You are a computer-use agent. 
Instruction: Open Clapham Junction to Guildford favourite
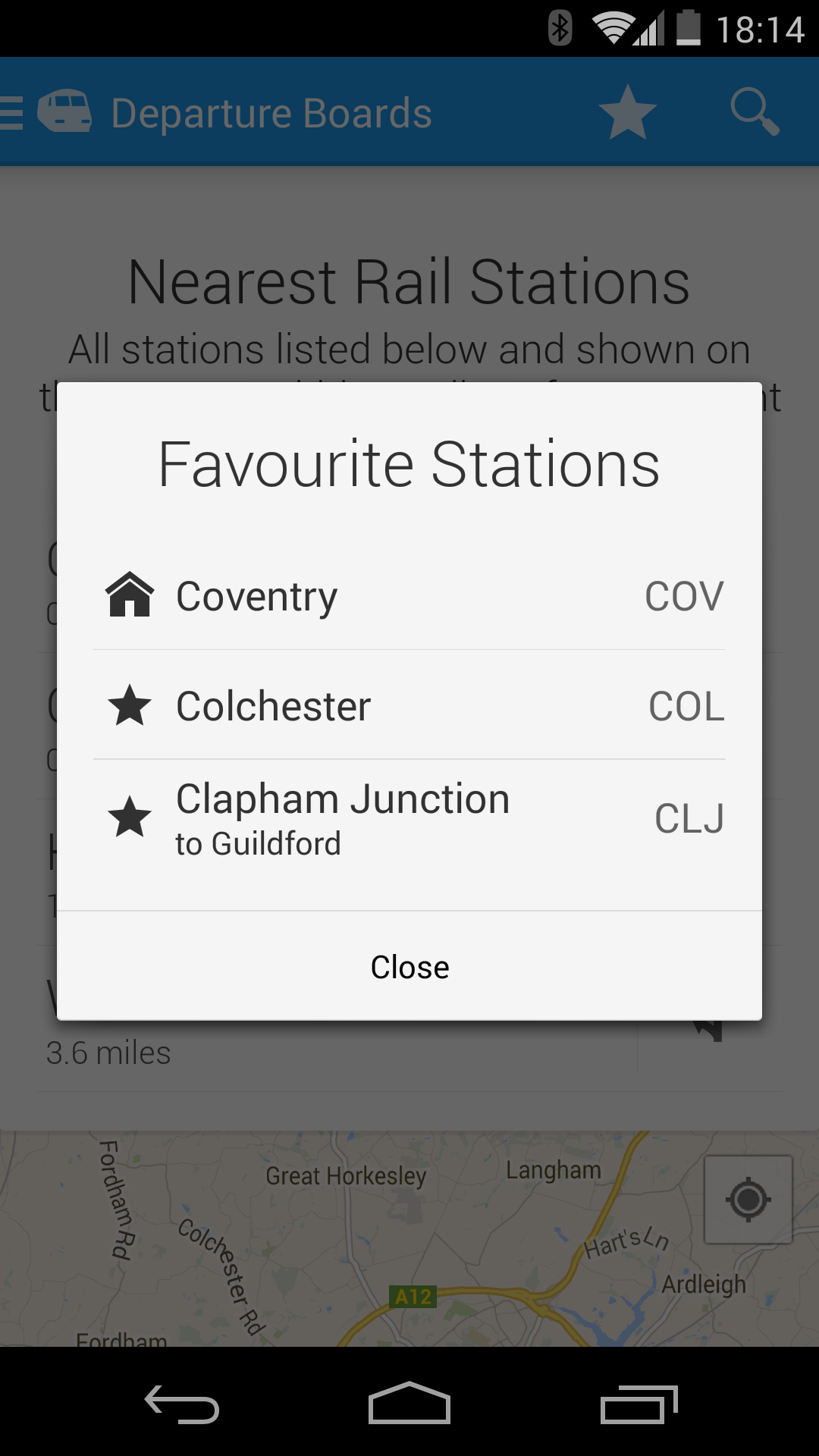tap(409, 819)
